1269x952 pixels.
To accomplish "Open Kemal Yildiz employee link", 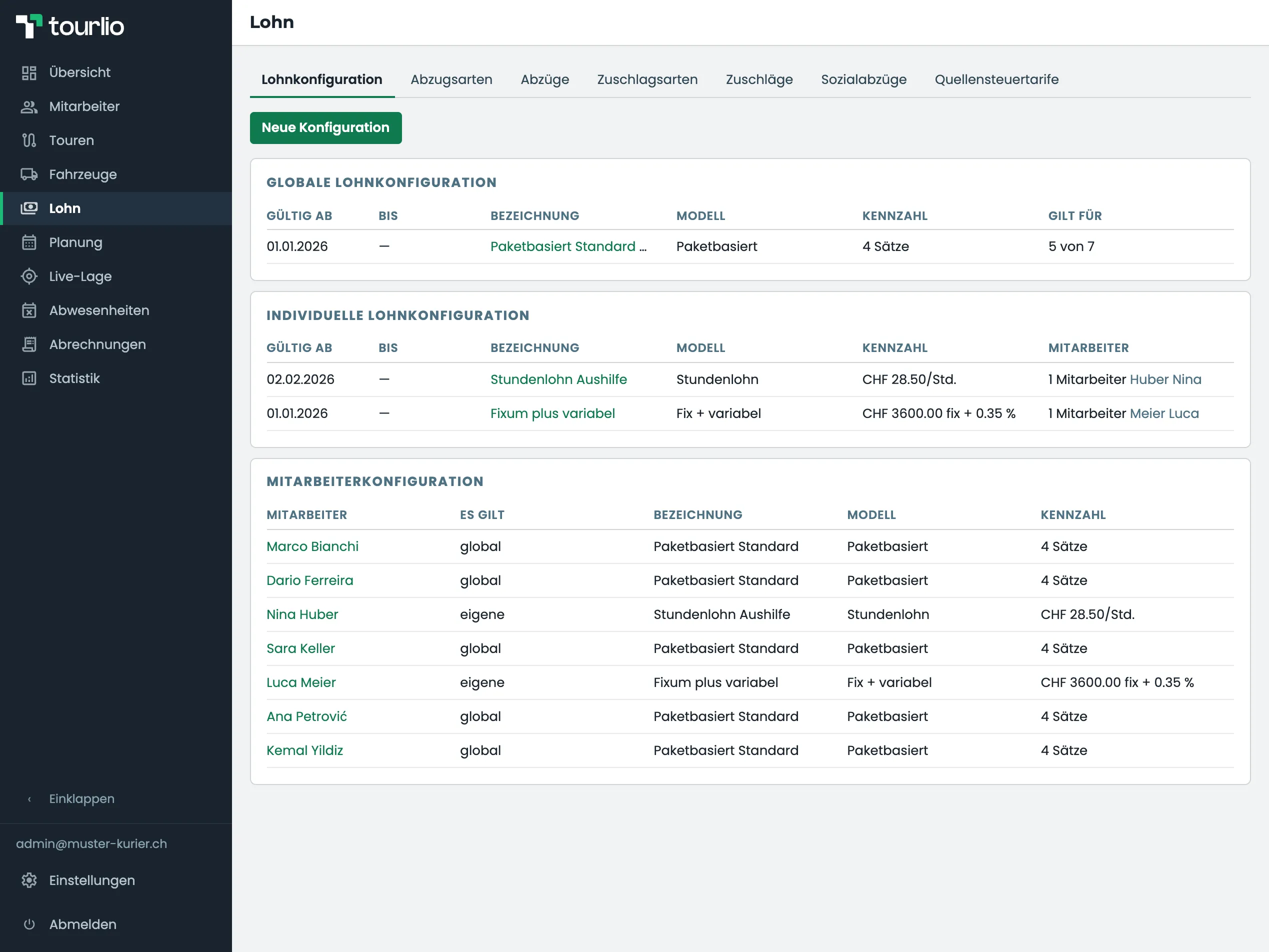I will coord(304,750).
